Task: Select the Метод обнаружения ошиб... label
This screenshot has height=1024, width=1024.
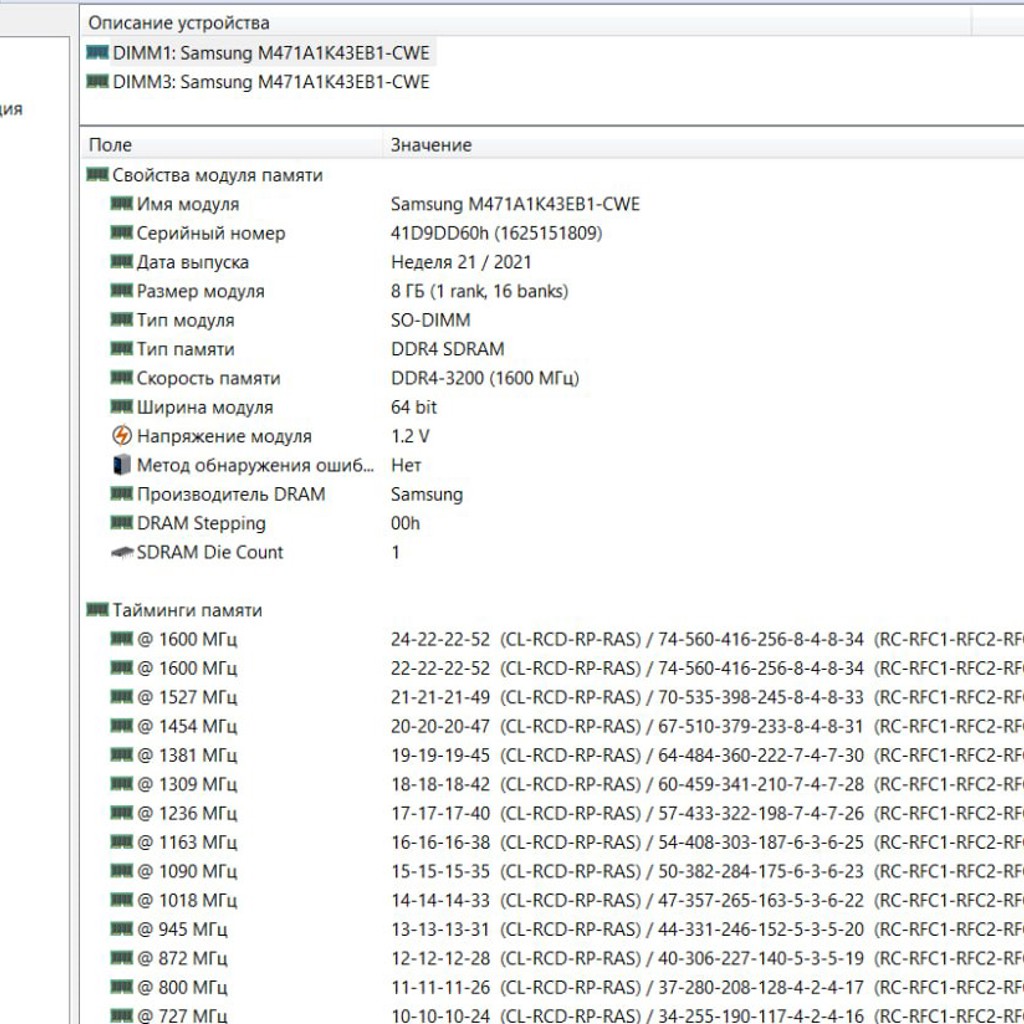Action: coord(255,465)
